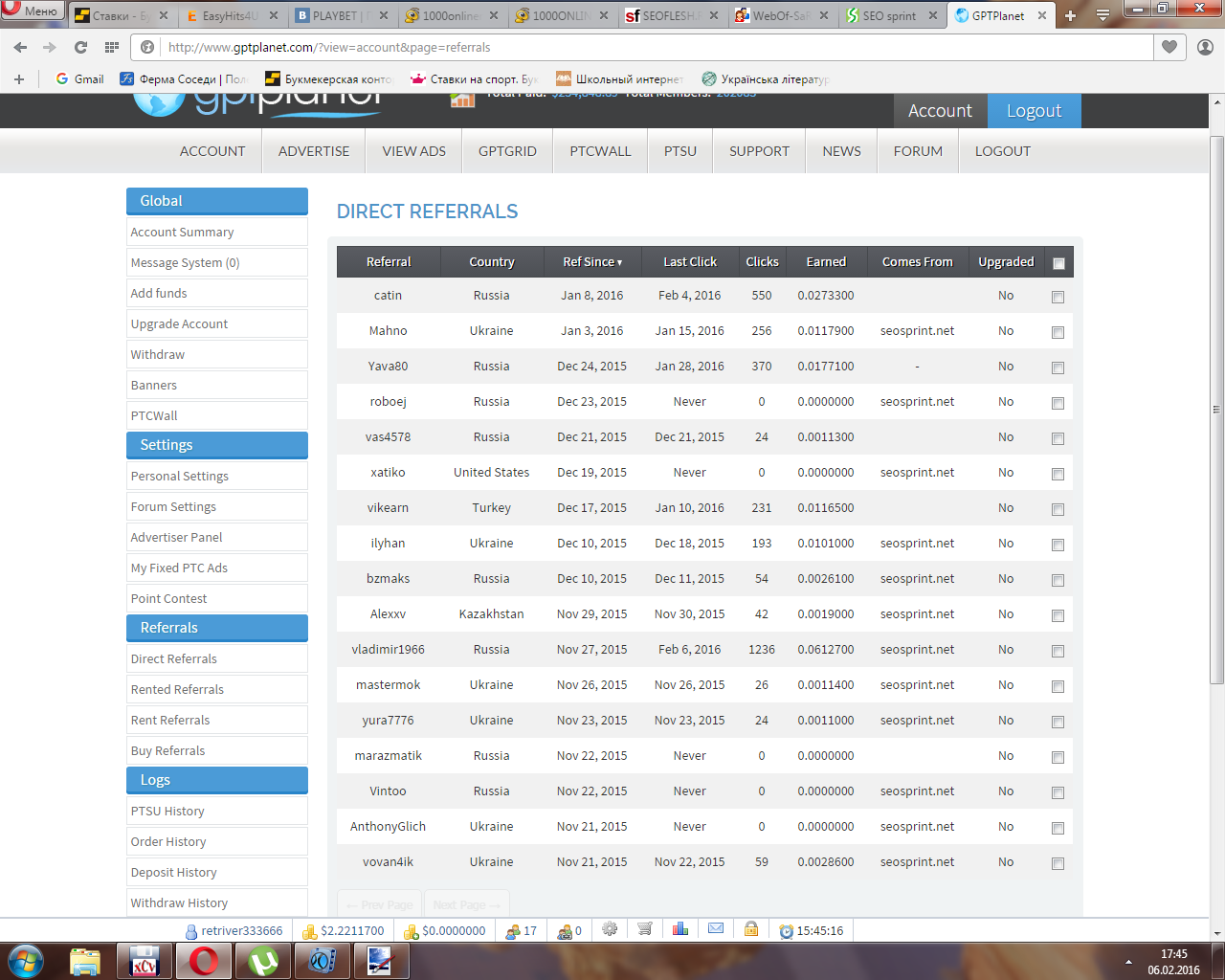Select the checkbox for referral xatiko

coord(1058,474)
